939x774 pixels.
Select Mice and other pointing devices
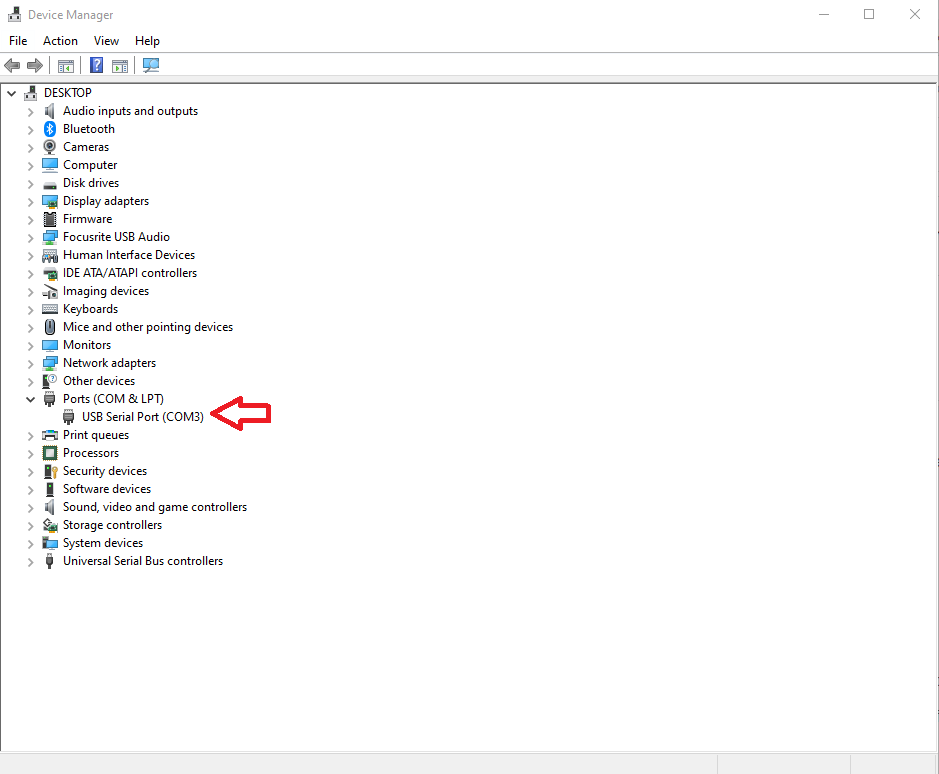click(148, 327)
